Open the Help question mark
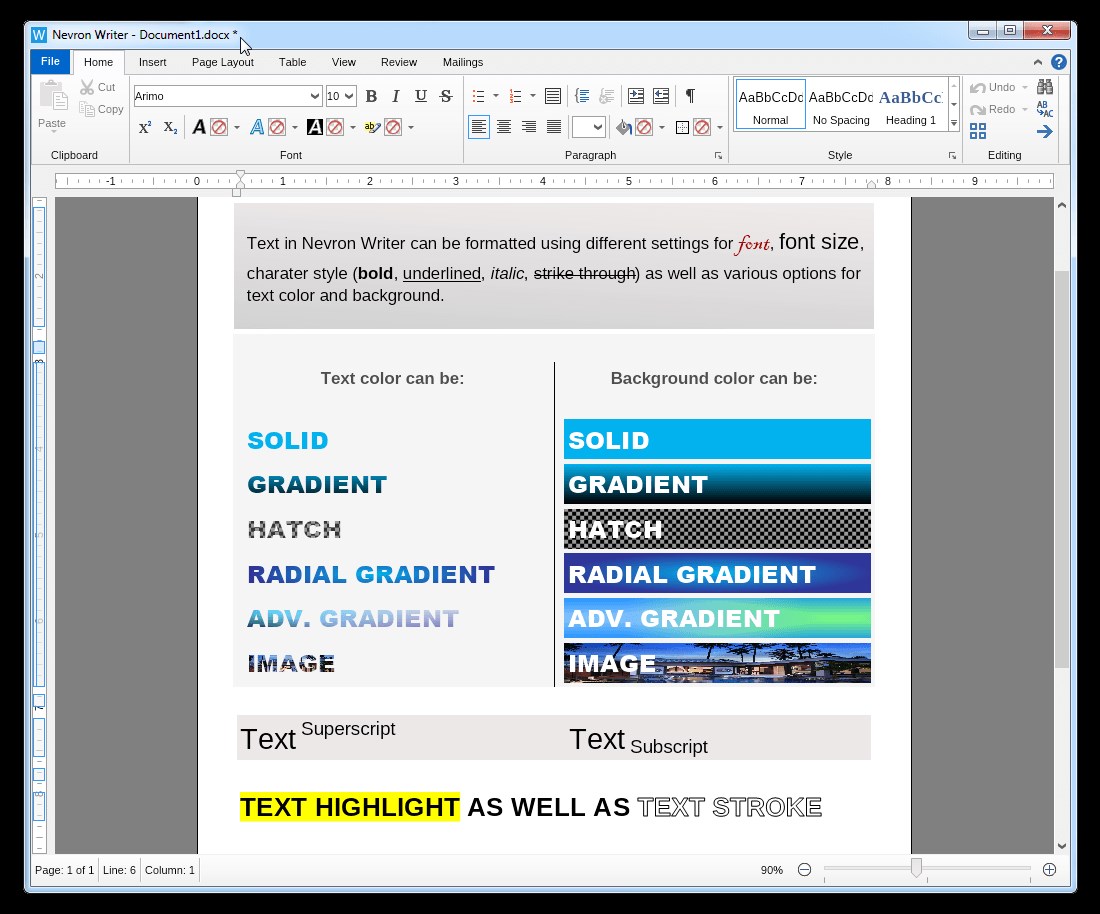This screenshot has width=1100, height=914. (1059, 62)
